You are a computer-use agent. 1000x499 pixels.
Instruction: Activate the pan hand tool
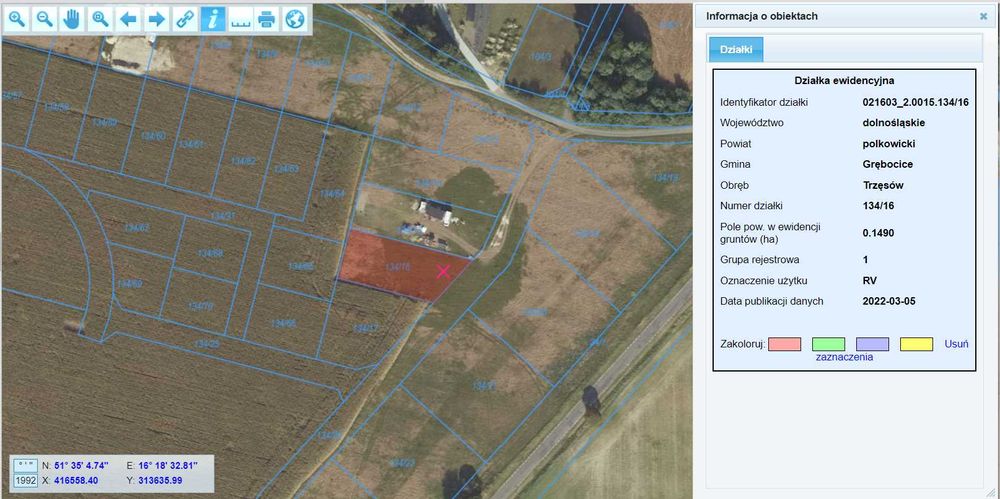(x=72, y=20)
